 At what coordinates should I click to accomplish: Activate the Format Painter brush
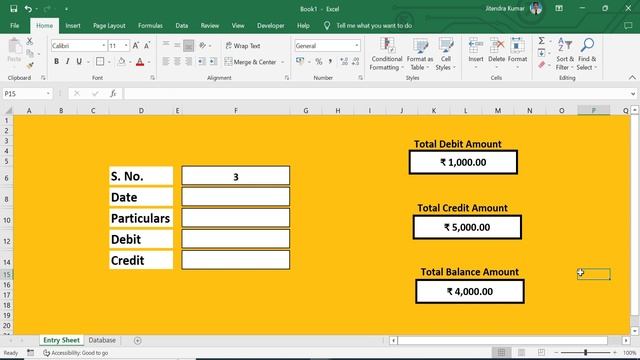pos(29,65)
